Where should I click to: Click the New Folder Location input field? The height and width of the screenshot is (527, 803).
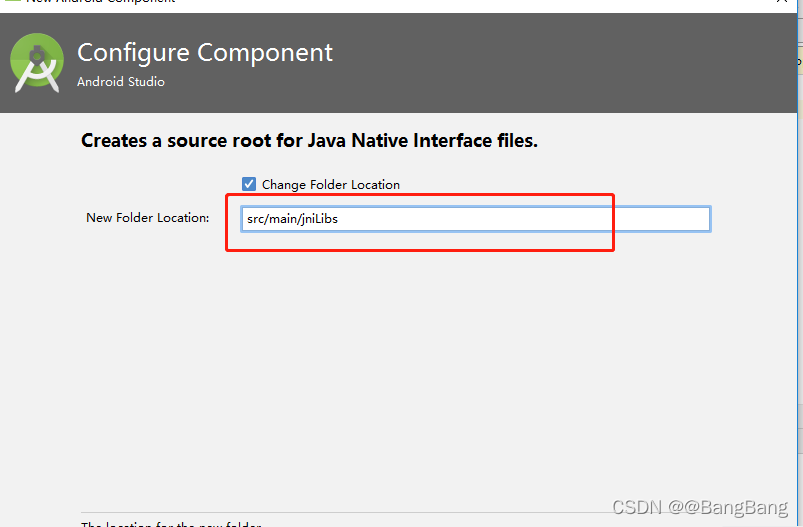pyautogui.click(x=476, y=219)
